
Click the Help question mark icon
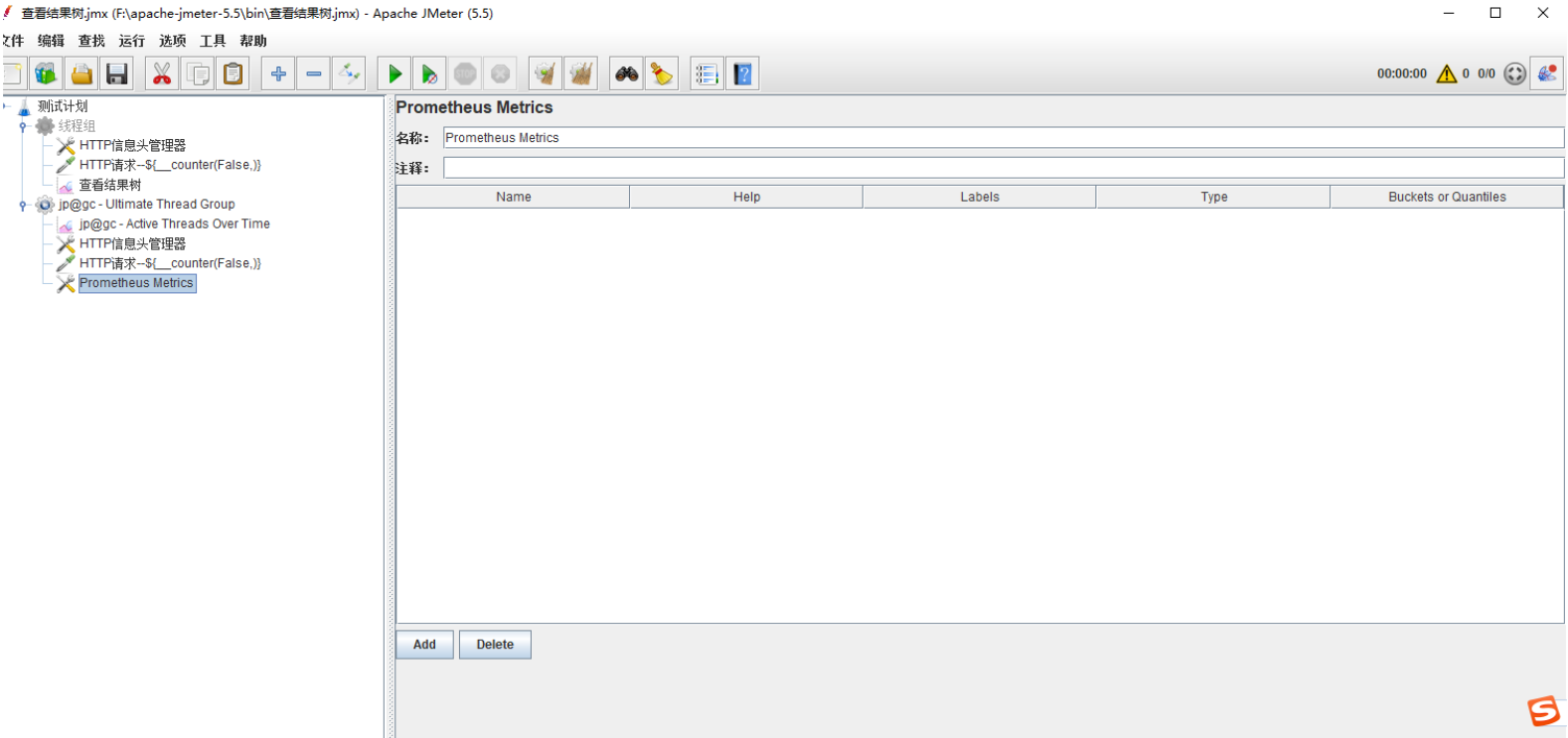[742, 74]
